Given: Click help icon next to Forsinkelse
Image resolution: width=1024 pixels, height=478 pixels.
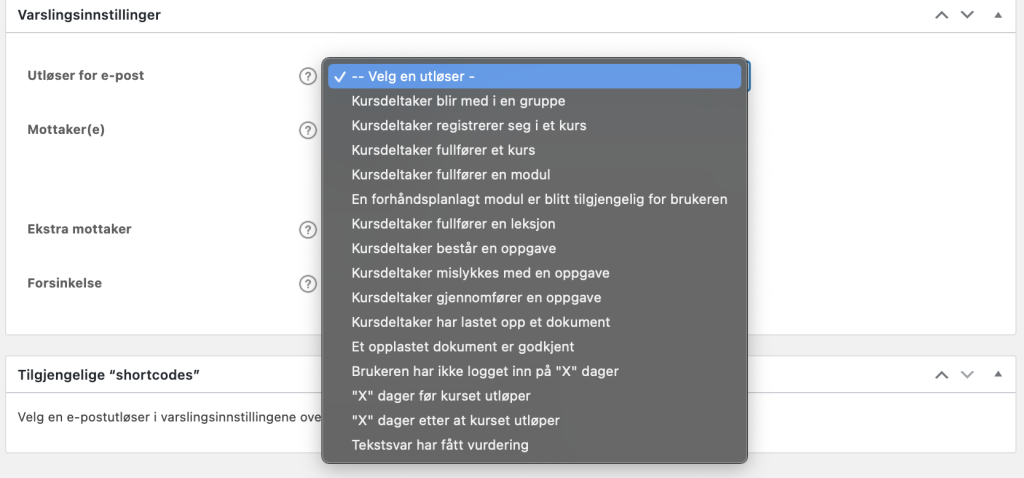Looking at the screenshot, I should [308, 283].
